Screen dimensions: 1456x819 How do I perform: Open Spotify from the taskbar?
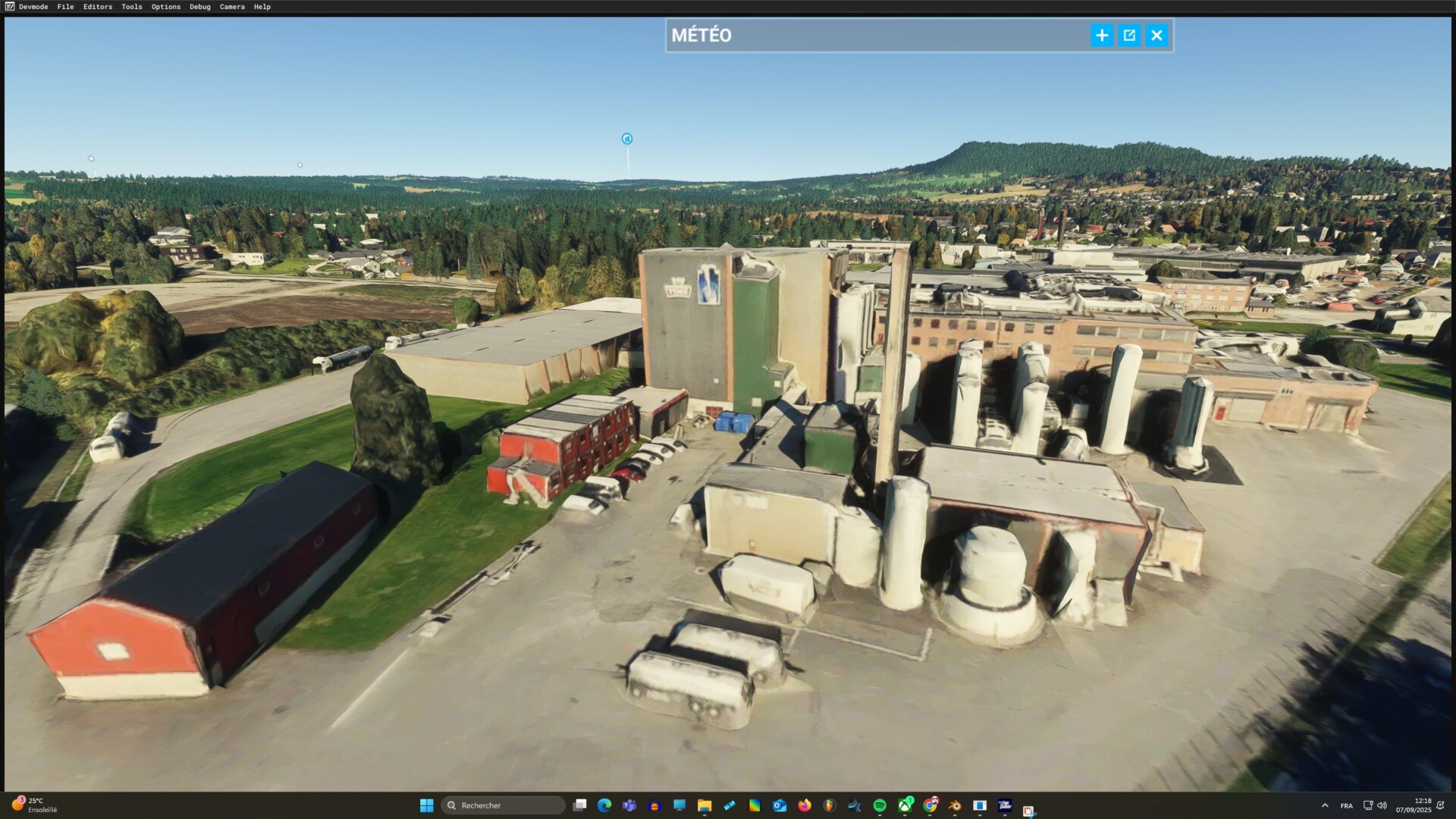[x=880, y=805]
